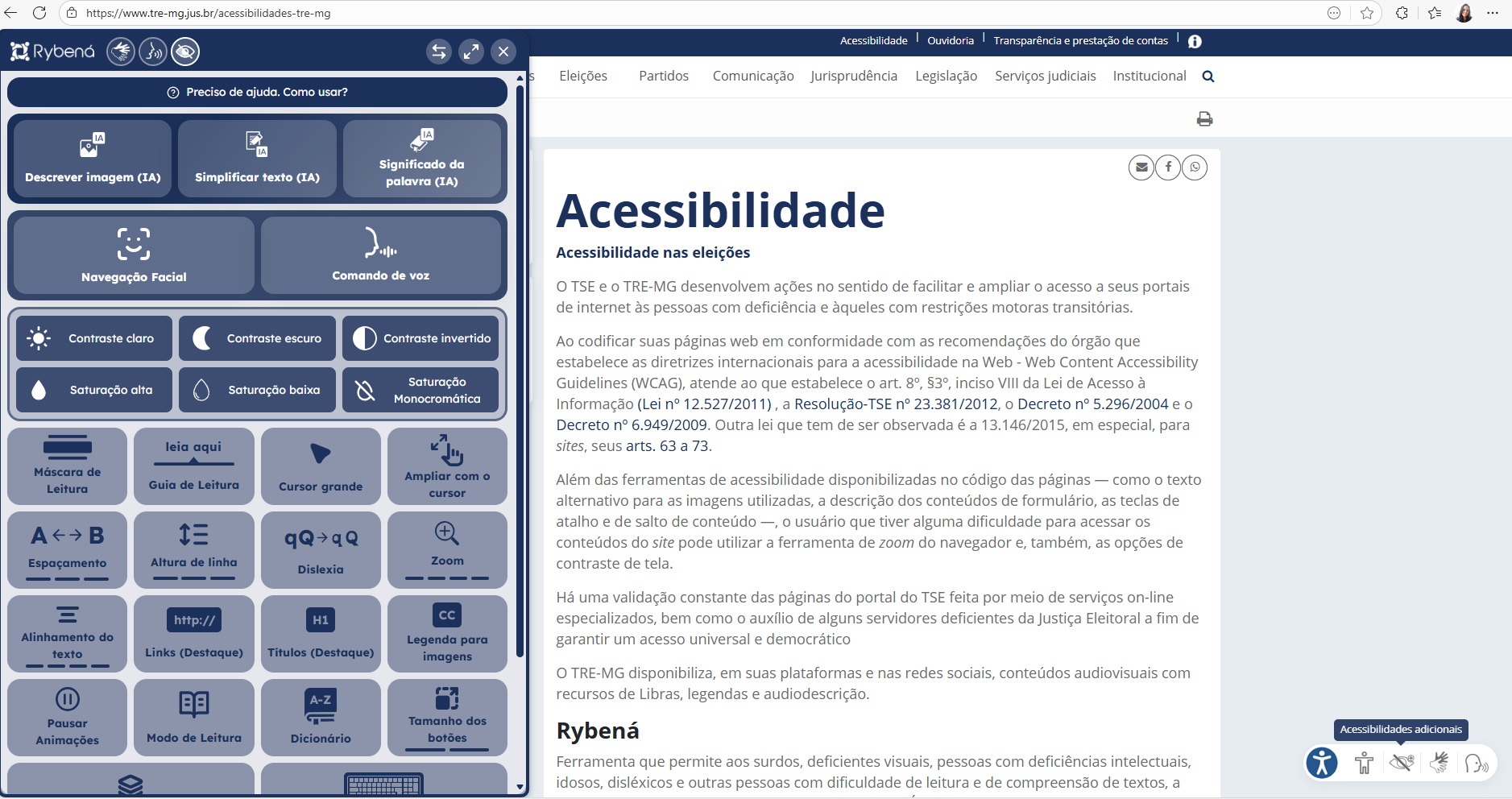1512x799 pixels.
Task: Open the Eleições menu
Action: coord(583,77)
